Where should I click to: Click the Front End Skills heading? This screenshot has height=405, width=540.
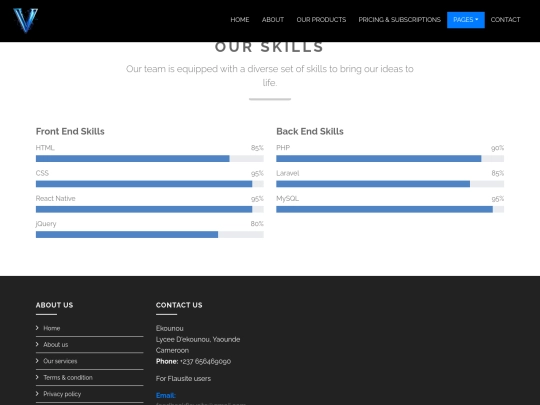[x=70, y=131]
